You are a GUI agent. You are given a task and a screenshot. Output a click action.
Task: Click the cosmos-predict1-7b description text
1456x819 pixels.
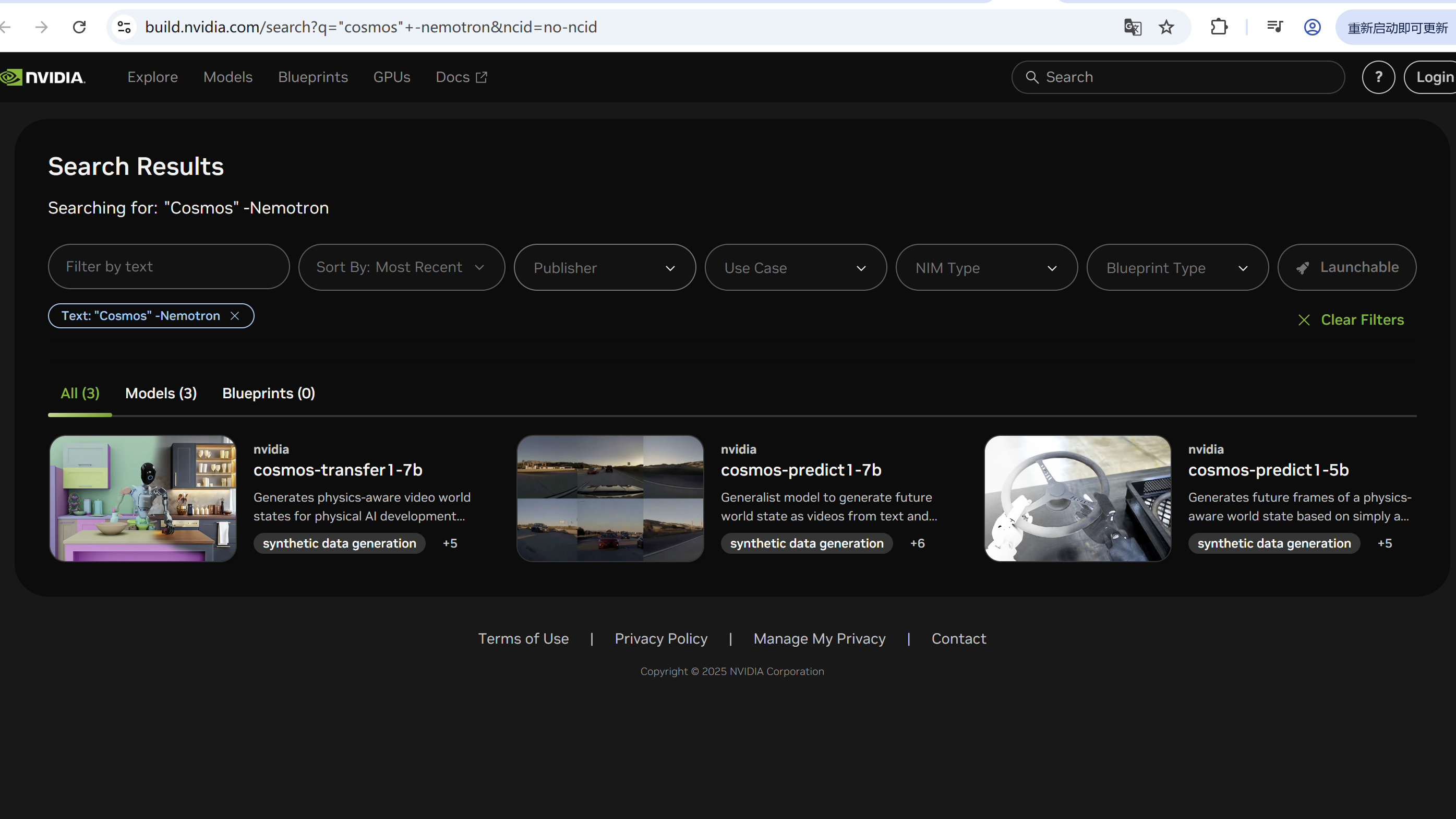coord(828,507)
